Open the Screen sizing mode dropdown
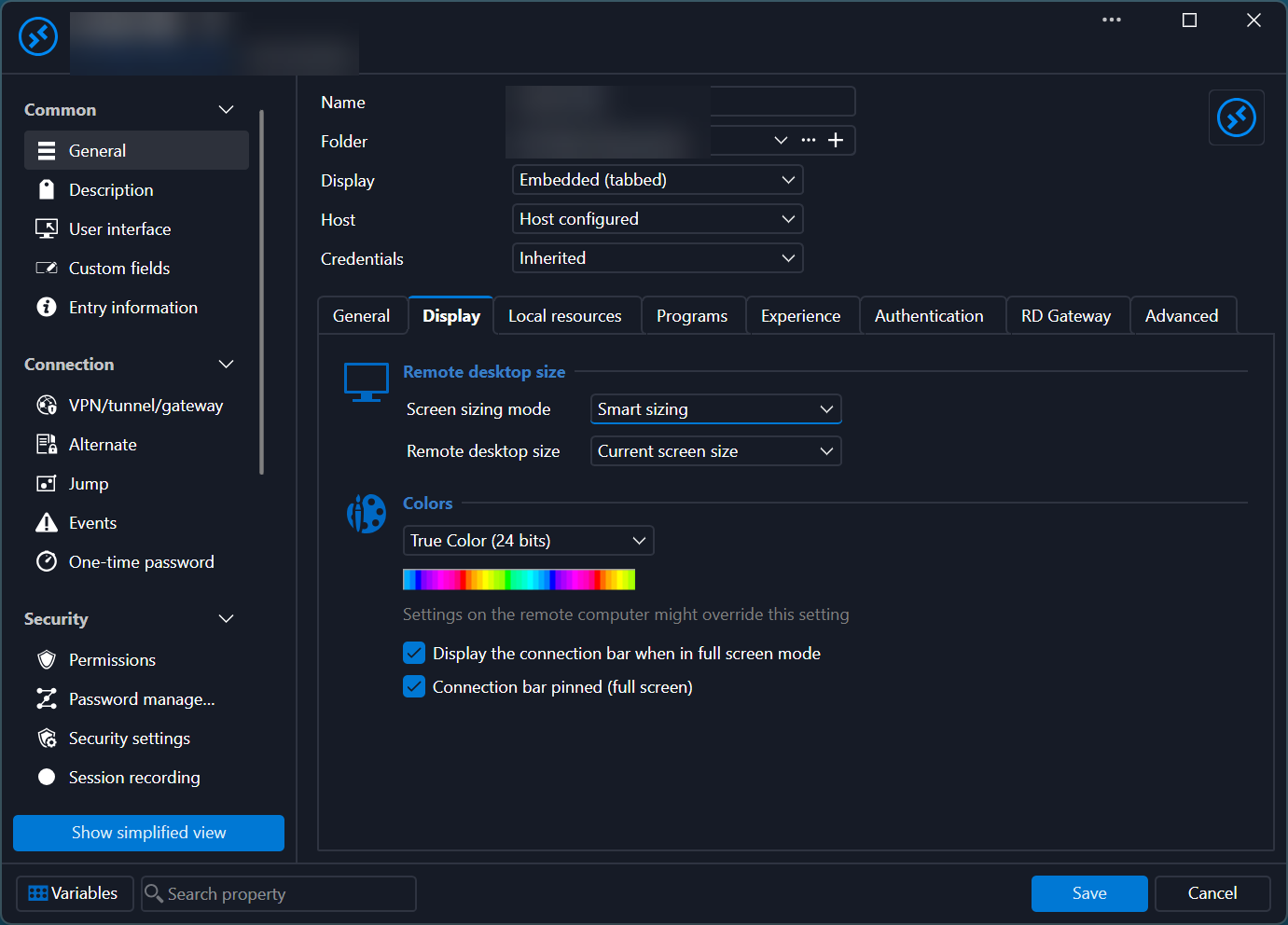Image resolution: width=1288 pixels, height=925 pixels. pos(716,409)
